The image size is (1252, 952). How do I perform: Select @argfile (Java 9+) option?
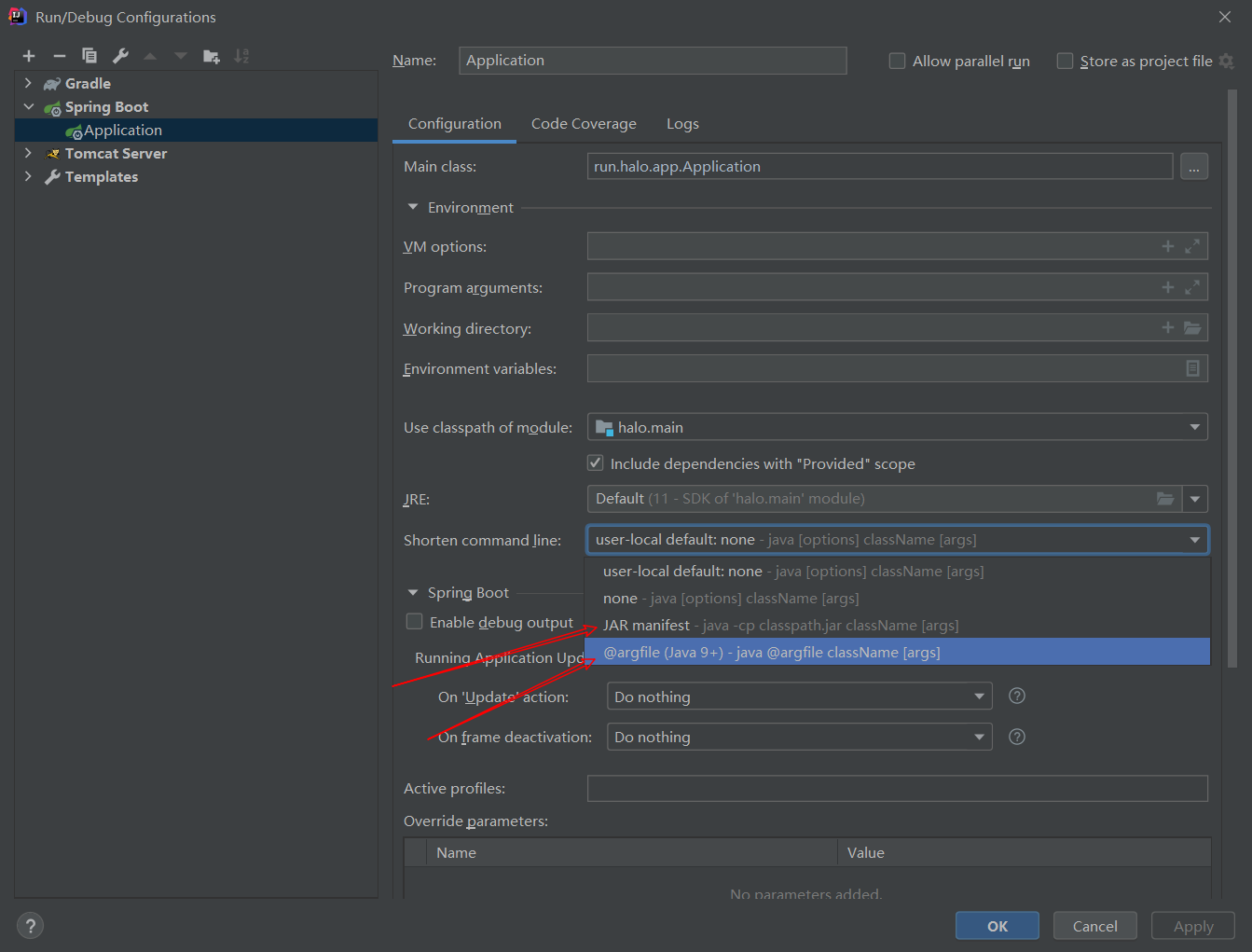898,652
